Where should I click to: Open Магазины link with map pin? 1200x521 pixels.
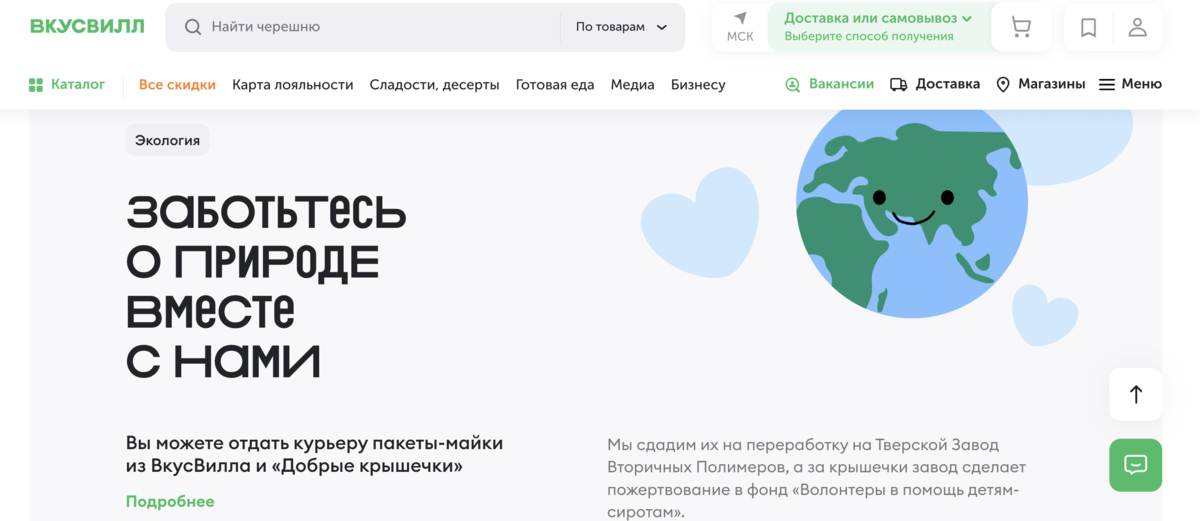click(1041, 85)
